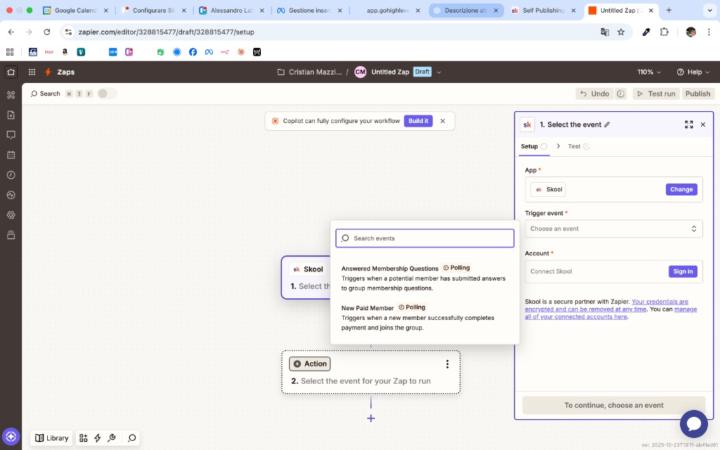This screenshot has height=450, width=720.
Task: Switch to the Setup tab
Action: (x=534, y=146)
